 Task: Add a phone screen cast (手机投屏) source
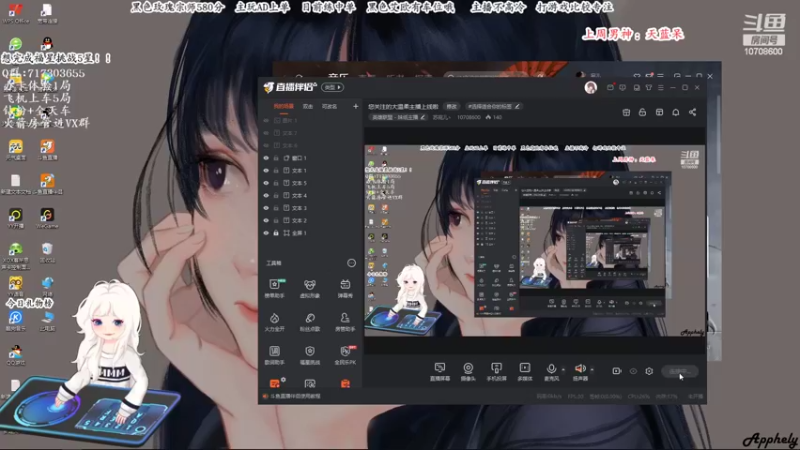496,372
